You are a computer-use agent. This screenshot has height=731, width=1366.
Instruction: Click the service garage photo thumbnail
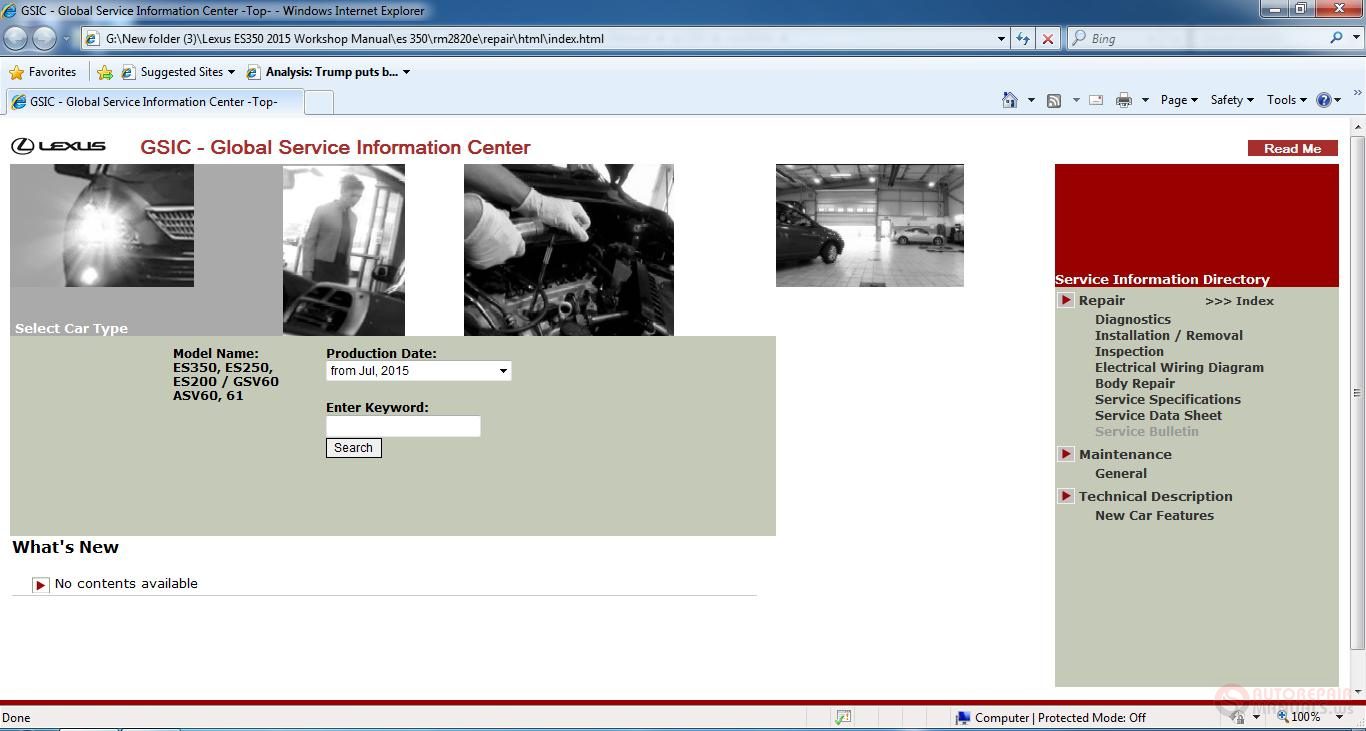pos(870,226)
